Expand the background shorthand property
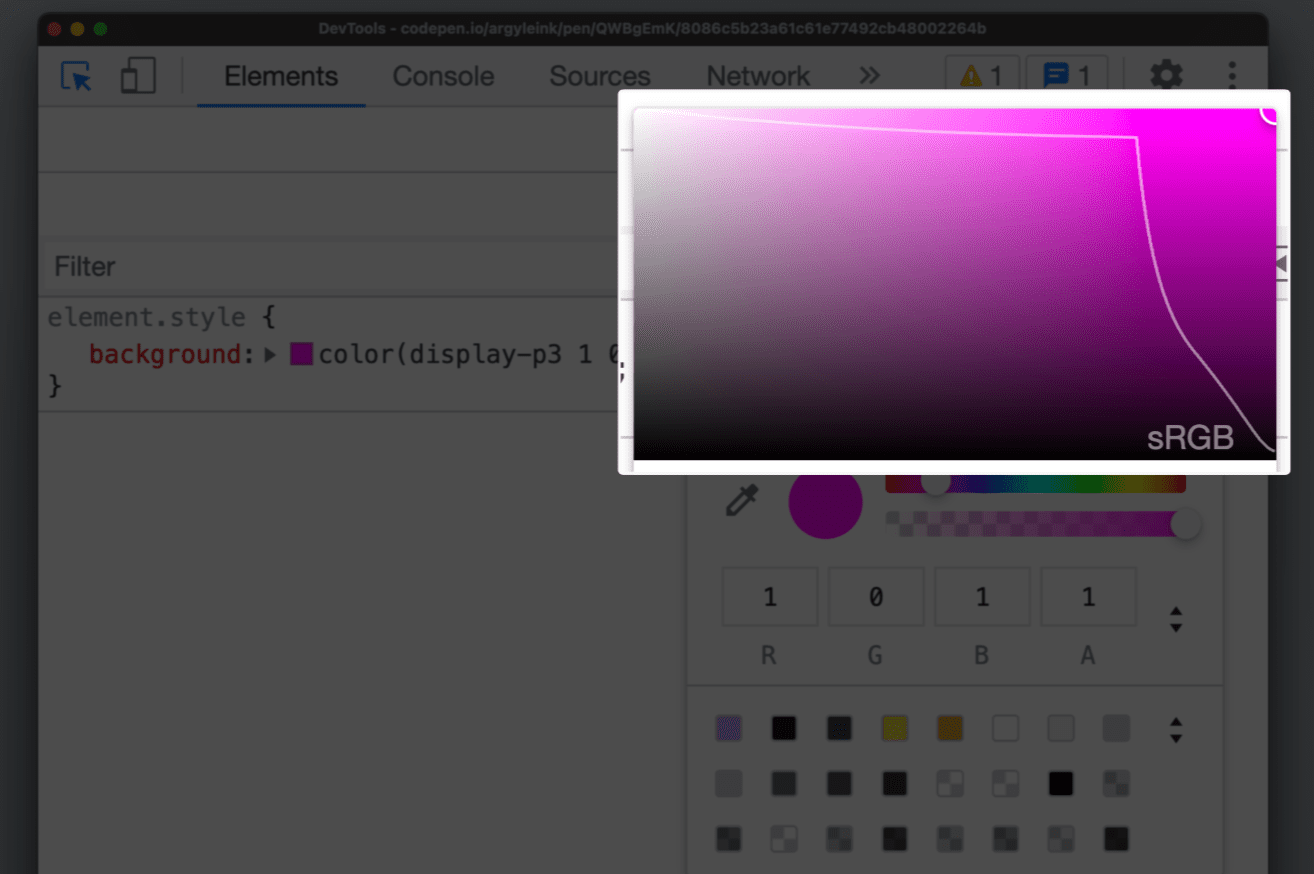 [x=269, y=354]
